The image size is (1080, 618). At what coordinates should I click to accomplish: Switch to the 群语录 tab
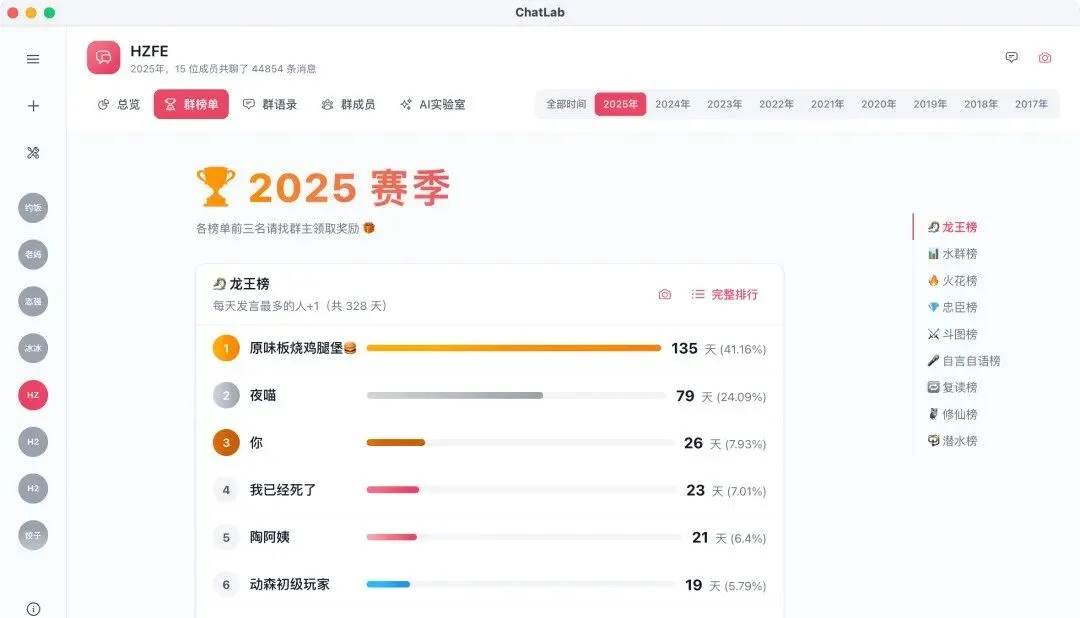[270, 105]
